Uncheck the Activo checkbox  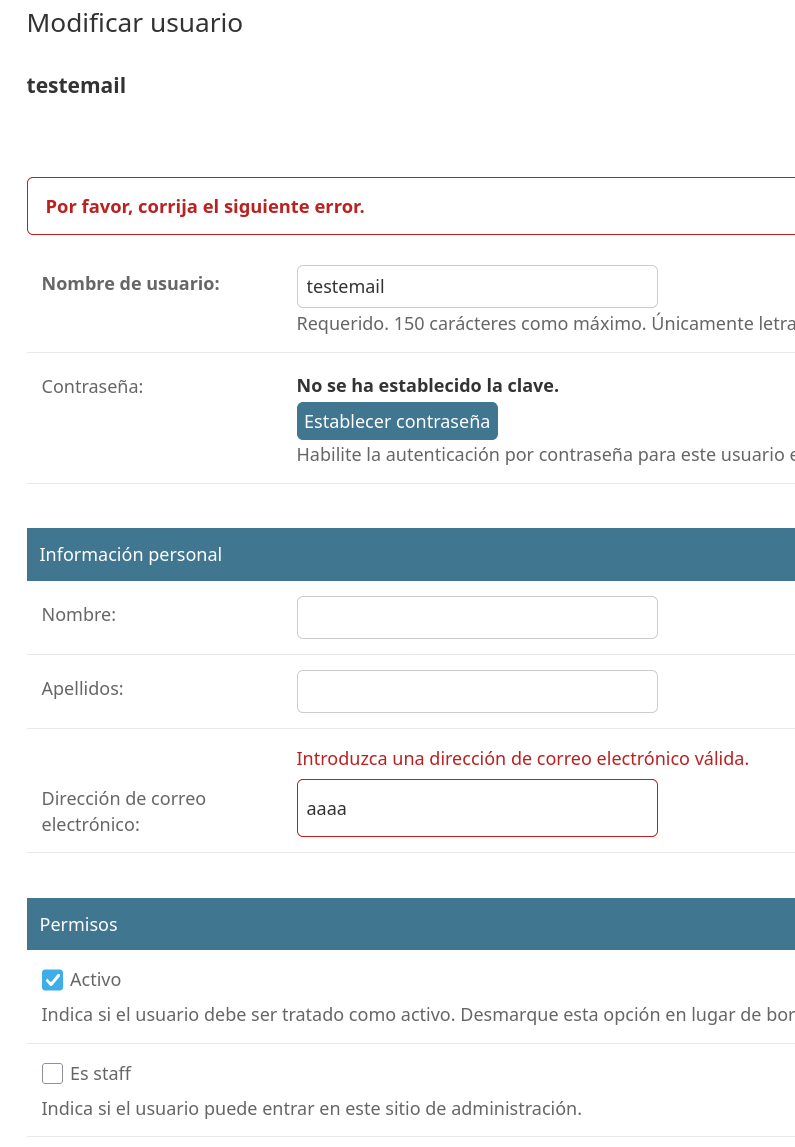[52, 980]
